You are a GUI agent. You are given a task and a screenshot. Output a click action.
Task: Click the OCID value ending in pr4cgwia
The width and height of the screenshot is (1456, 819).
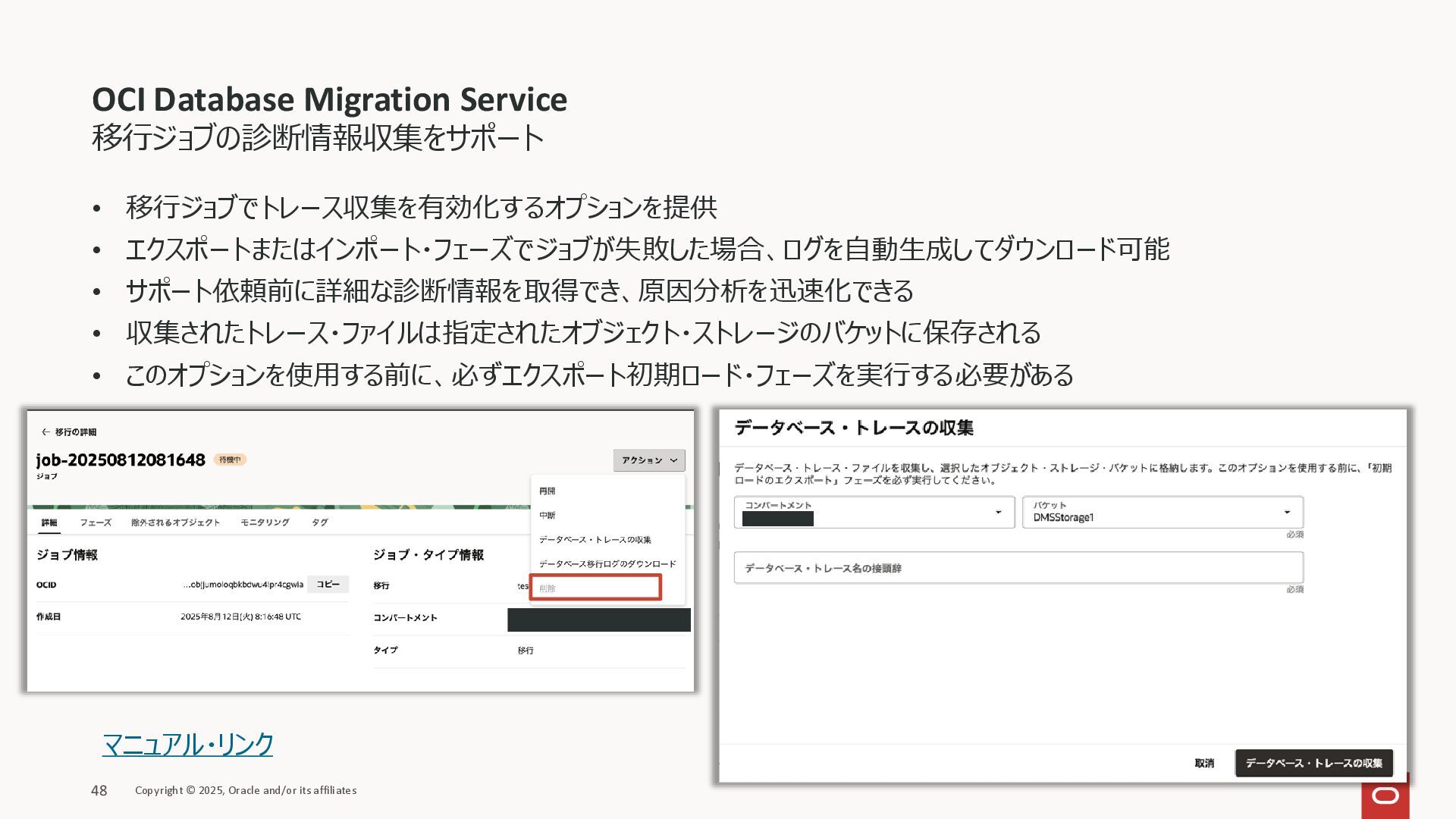243,585
